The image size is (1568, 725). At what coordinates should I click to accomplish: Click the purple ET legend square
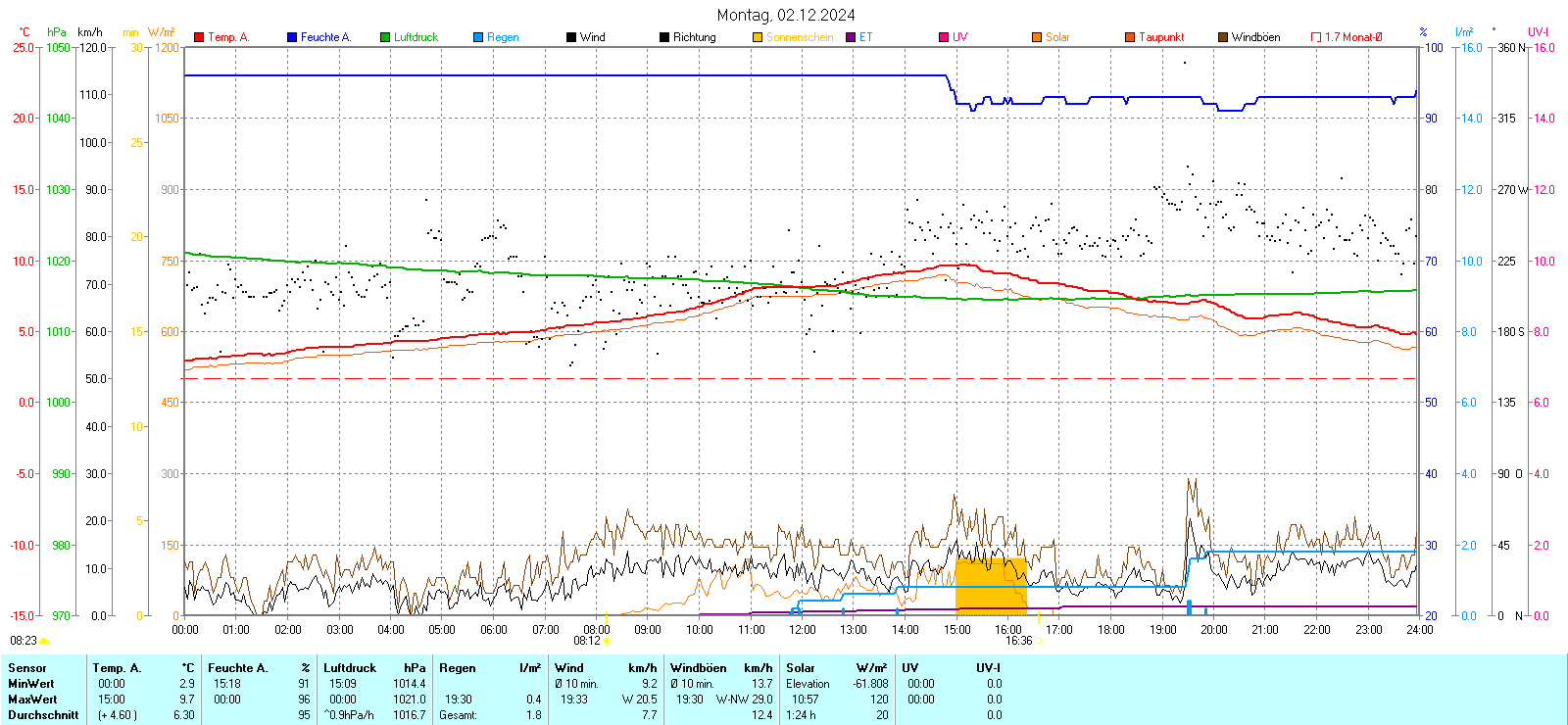point(851,37)
